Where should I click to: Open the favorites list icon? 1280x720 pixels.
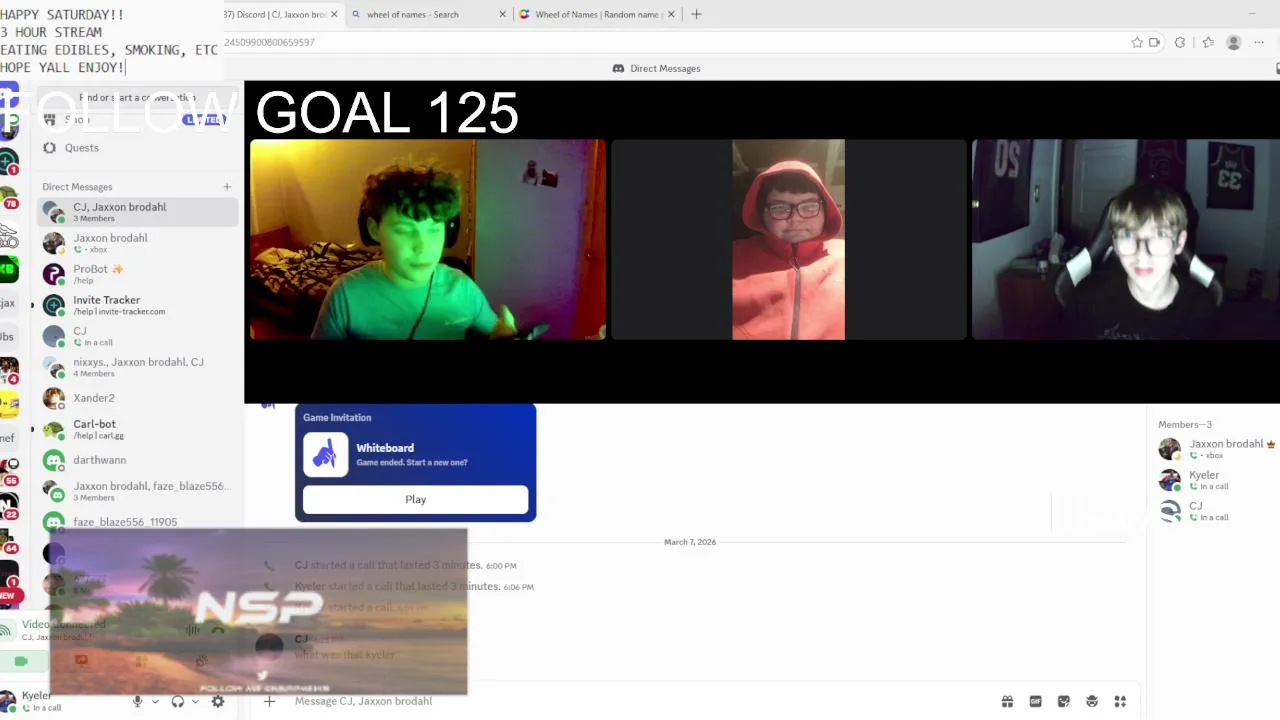(x=1208, y=42)
